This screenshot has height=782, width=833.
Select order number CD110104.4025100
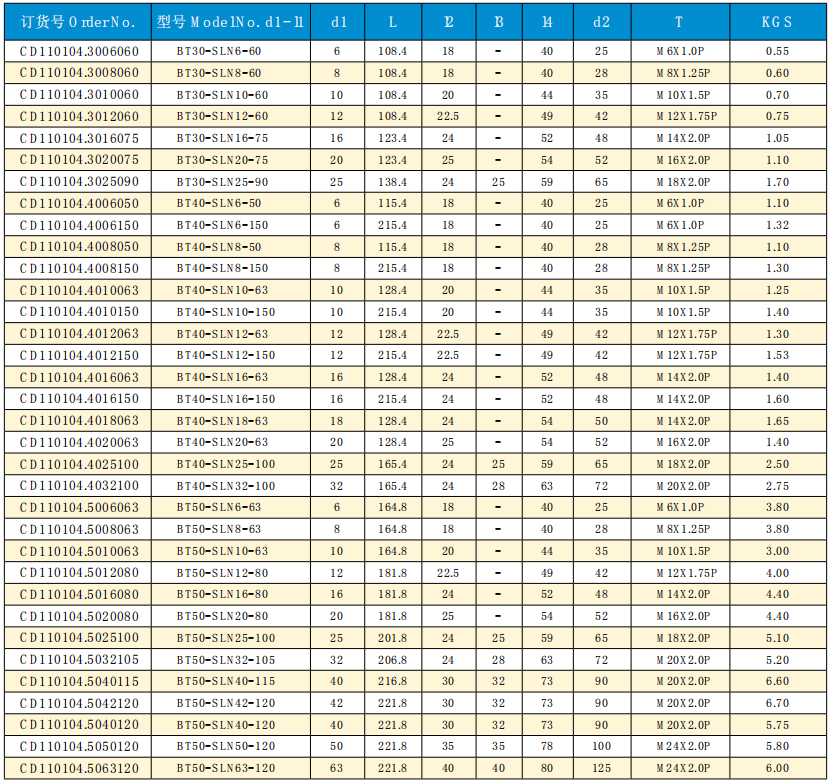(79, 464)
